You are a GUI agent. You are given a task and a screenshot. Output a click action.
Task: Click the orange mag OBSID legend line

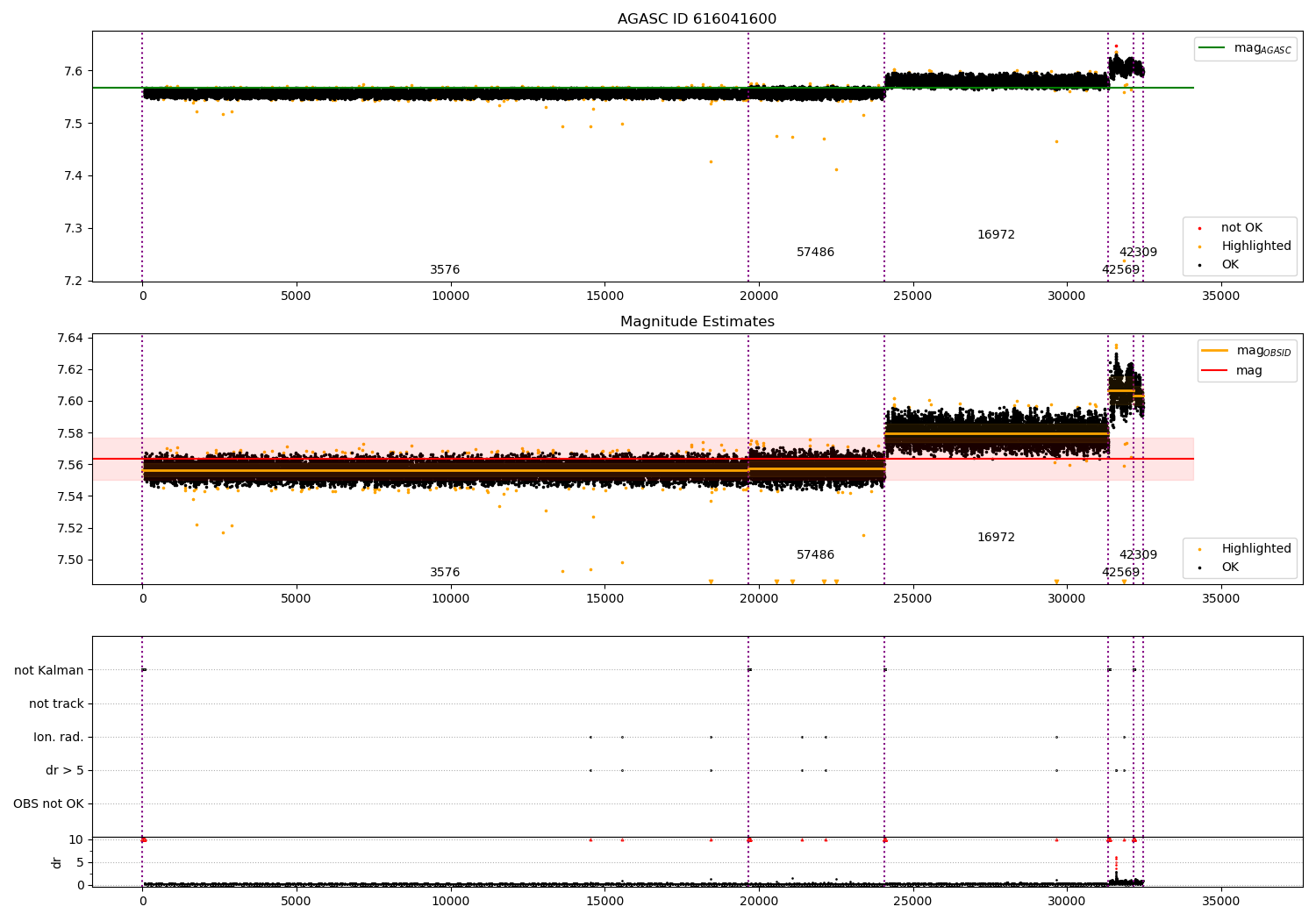pyautogui.click(x=1215, y=351)
